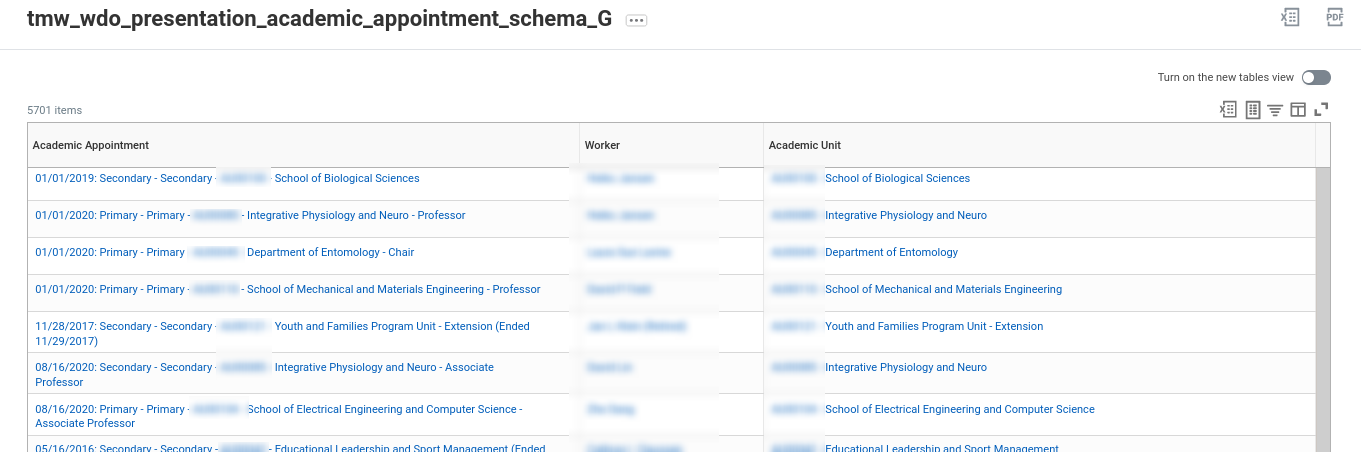
Task: Open the Academic Unit column header menu
Action: coord(805,145)
